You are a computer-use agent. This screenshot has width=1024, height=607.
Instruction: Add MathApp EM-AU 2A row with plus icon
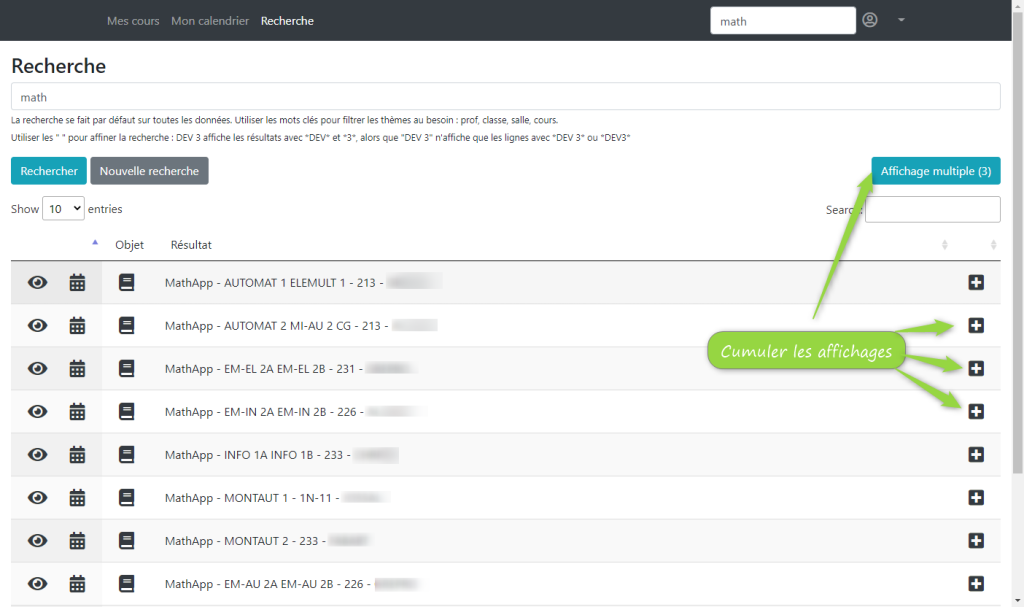pyautogui.click(x=976, y=584)
